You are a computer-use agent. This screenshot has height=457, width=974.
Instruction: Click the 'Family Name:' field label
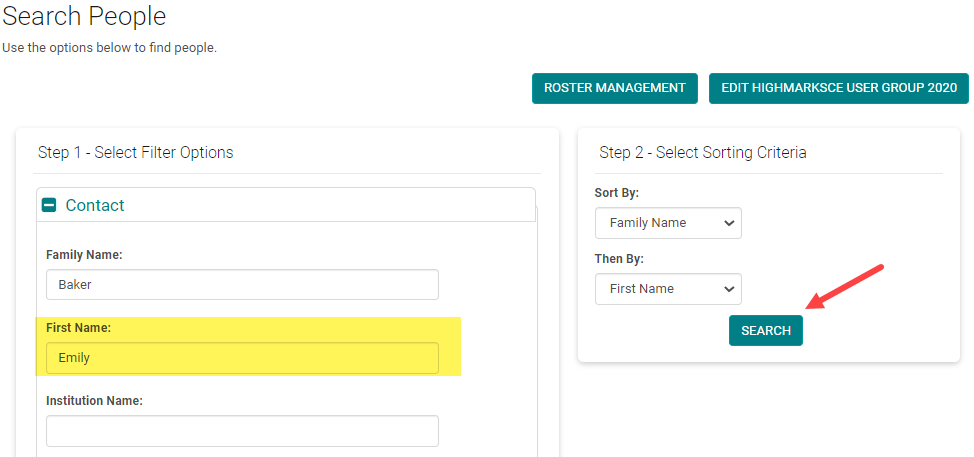pos(84,255)
